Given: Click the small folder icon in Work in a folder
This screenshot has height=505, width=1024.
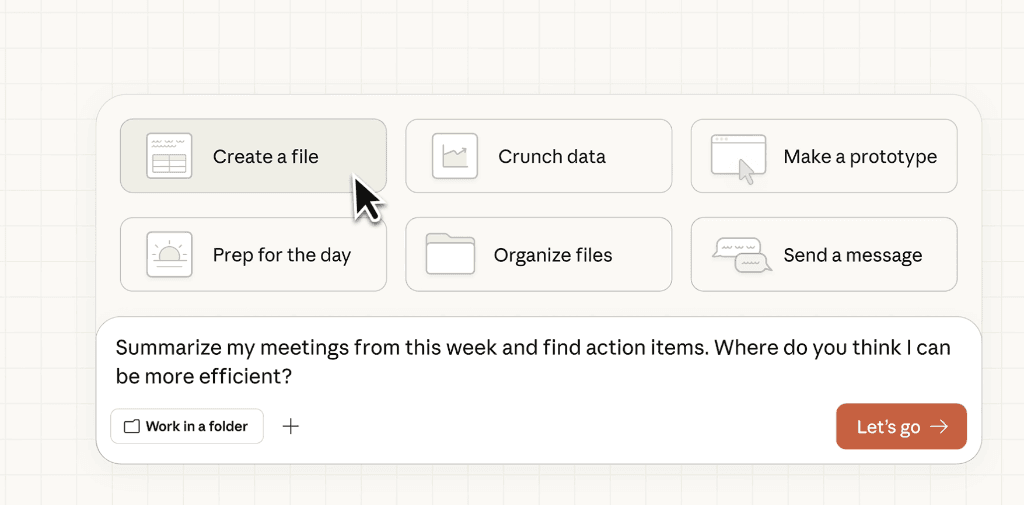Looking at the screenshot, I should click(132, 427).
